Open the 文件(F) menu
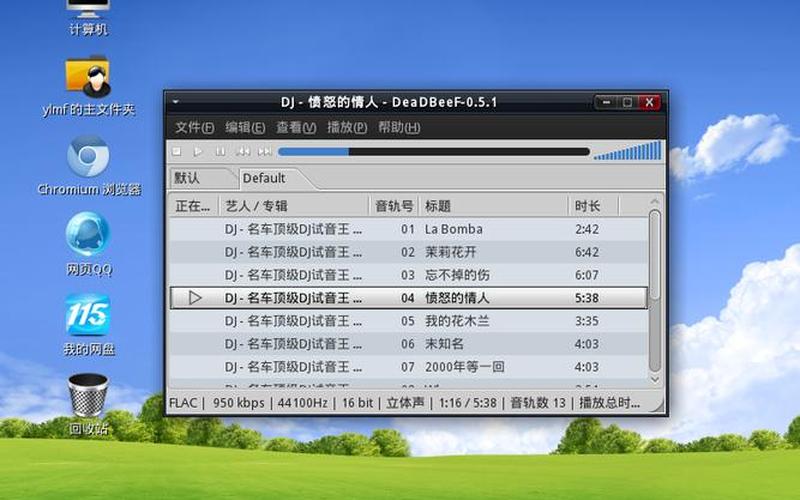800x500 pixels. pos(194,128)
